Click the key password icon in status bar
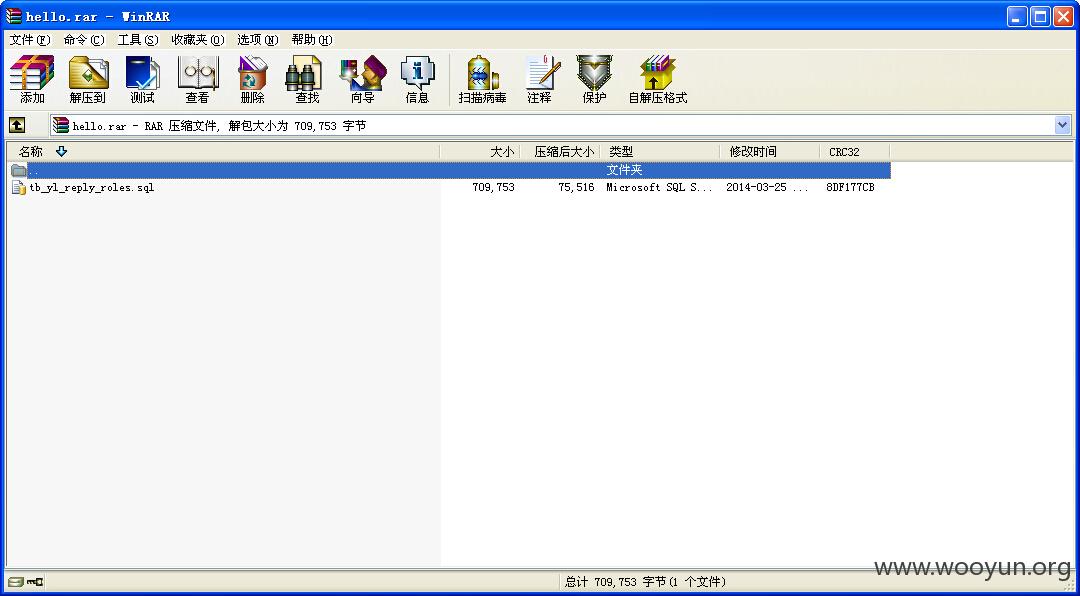 click(34, 582)
